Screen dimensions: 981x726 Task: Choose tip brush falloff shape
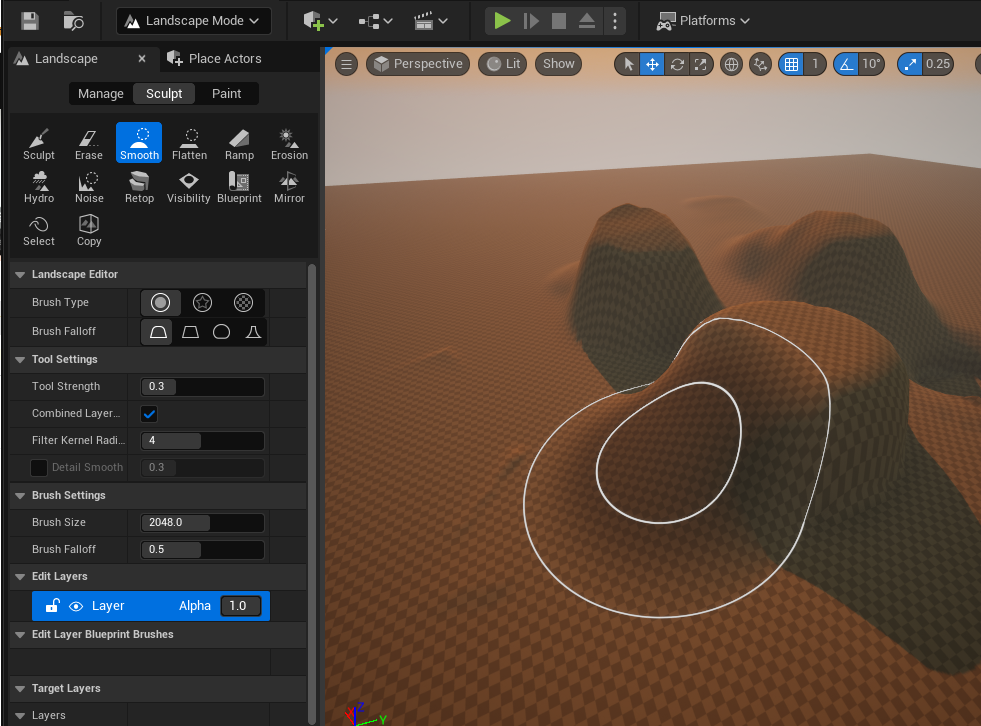(x=253, y=332)
